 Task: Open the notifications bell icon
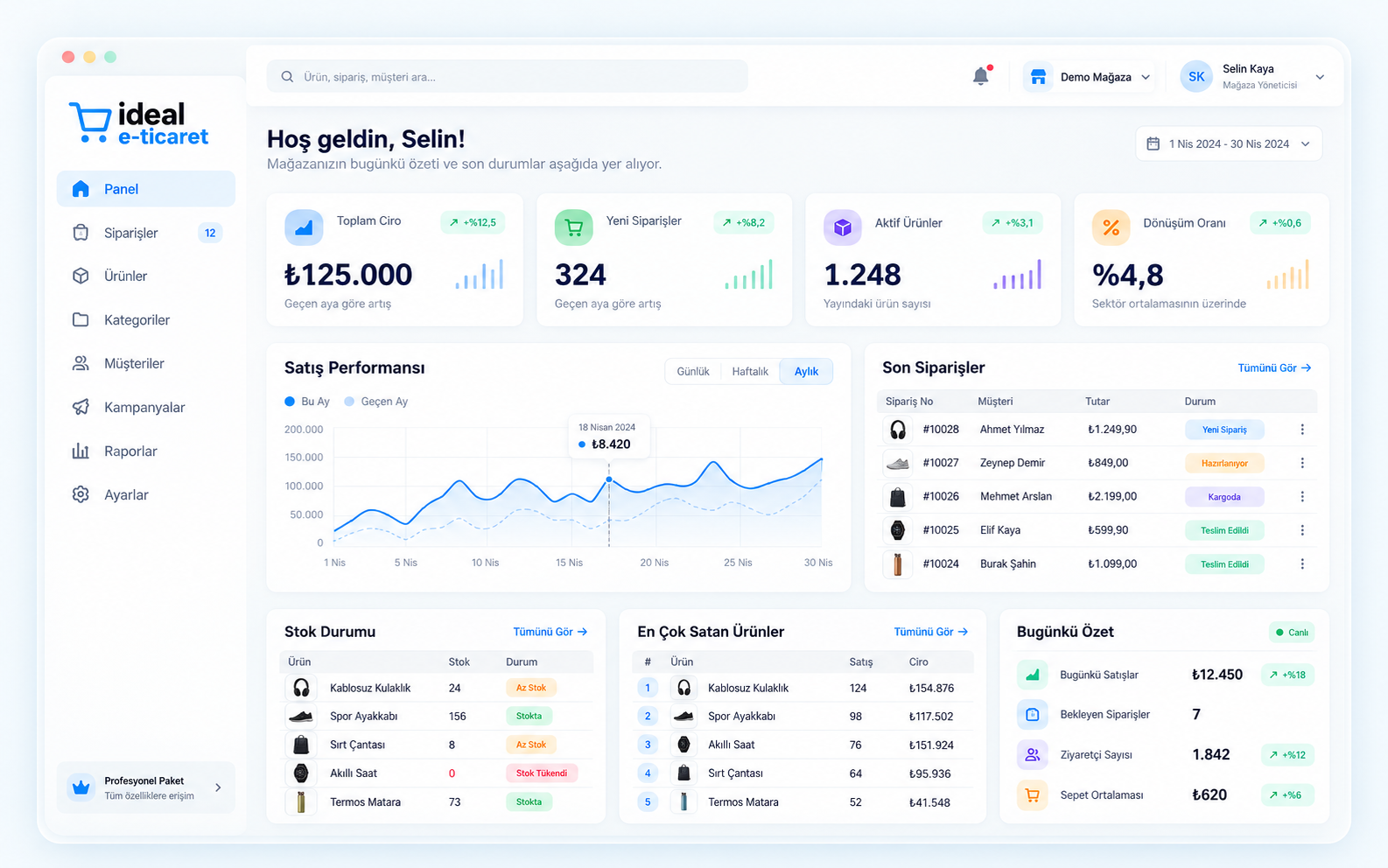pos(981,76)
